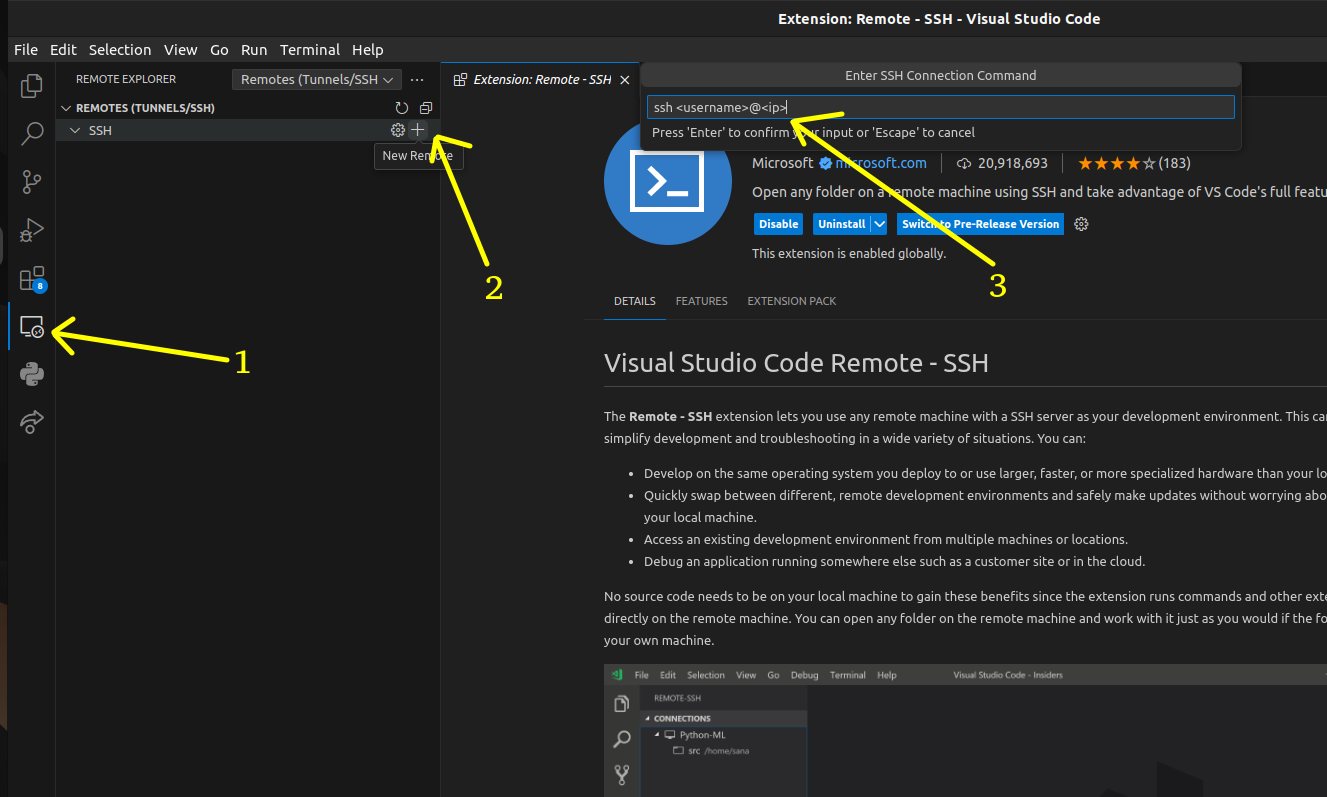Click the REMOTE EXPLORER panel title
1327x797 pixels.
coord(126,79)
